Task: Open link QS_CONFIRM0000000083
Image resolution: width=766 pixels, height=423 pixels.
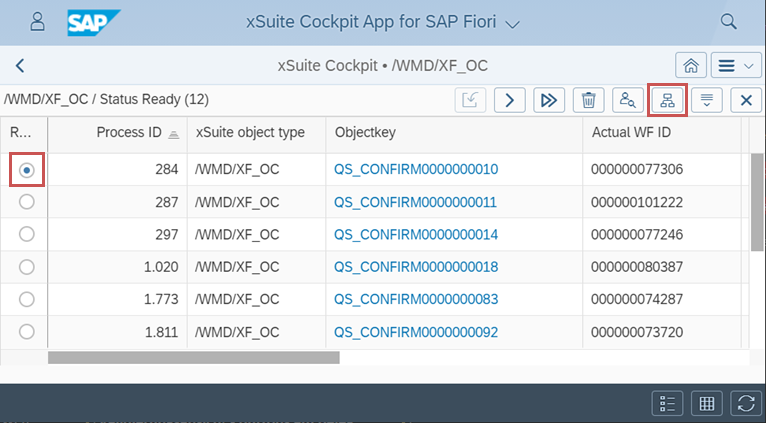Action: click(x=415, y=298)
